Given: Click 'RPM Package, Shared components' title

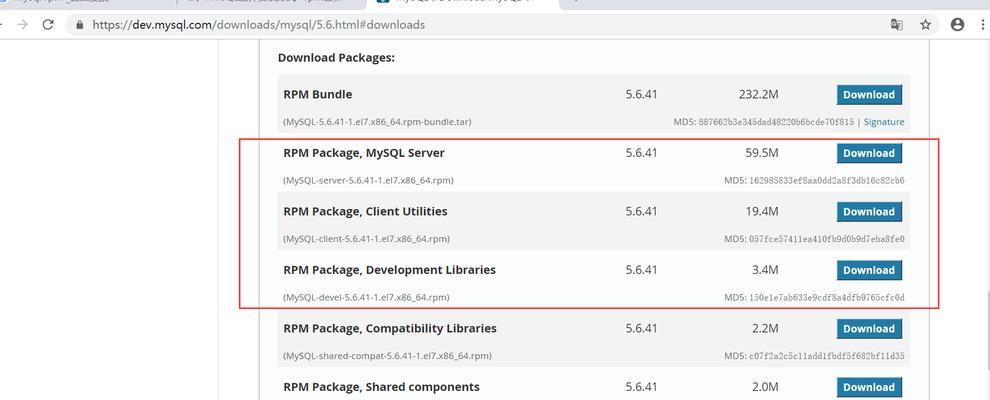Looking at the screenshot, I should [381, 387].
